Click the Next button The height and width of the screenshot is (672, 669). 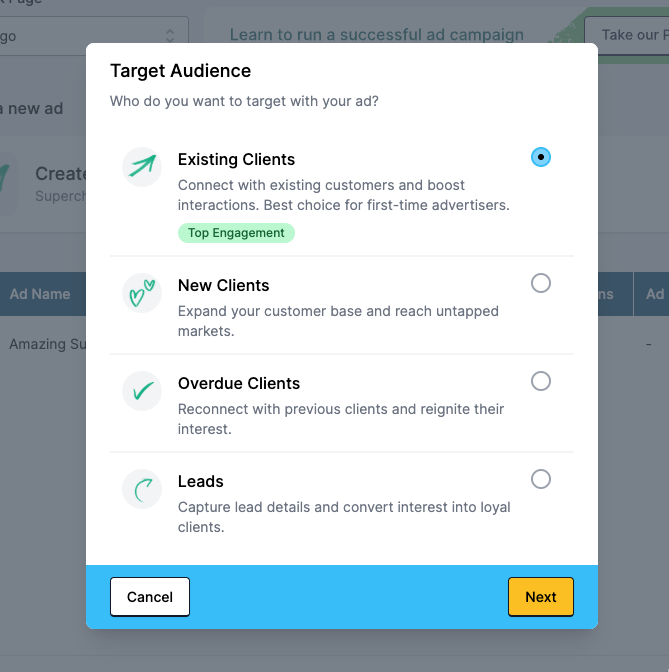pyautogui.click(x=540, y=597)
